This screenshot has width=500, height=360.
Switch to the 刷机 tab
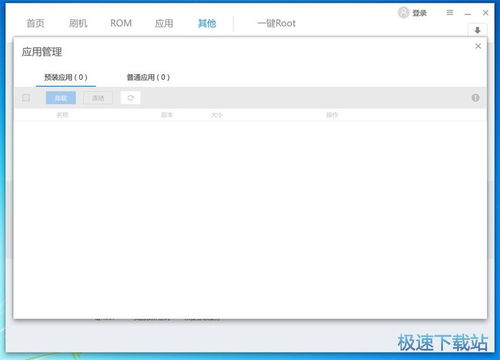click(78, 23)
